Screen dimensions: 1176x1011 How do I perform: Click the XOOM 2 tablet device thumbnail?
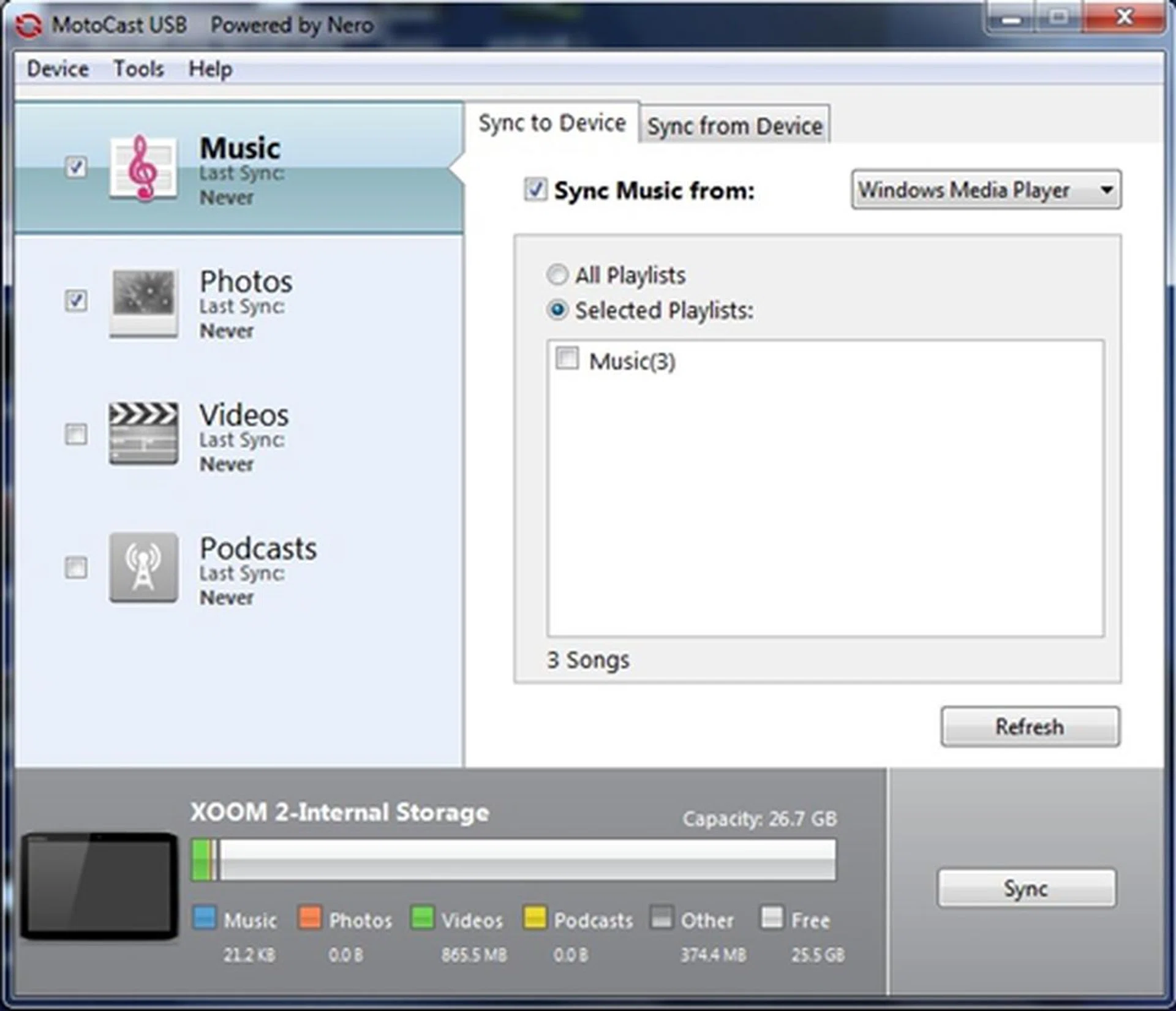pos(99,886)
